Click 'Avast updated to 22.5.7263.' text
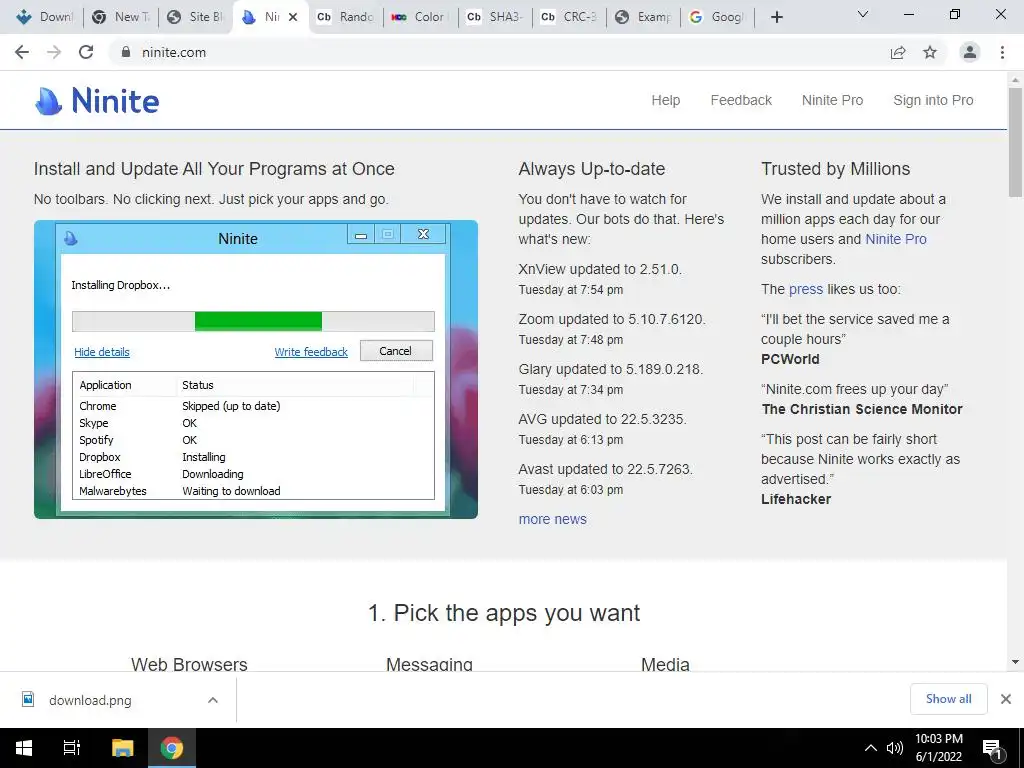Screen dimensions: 1024x768 [606, 469]
